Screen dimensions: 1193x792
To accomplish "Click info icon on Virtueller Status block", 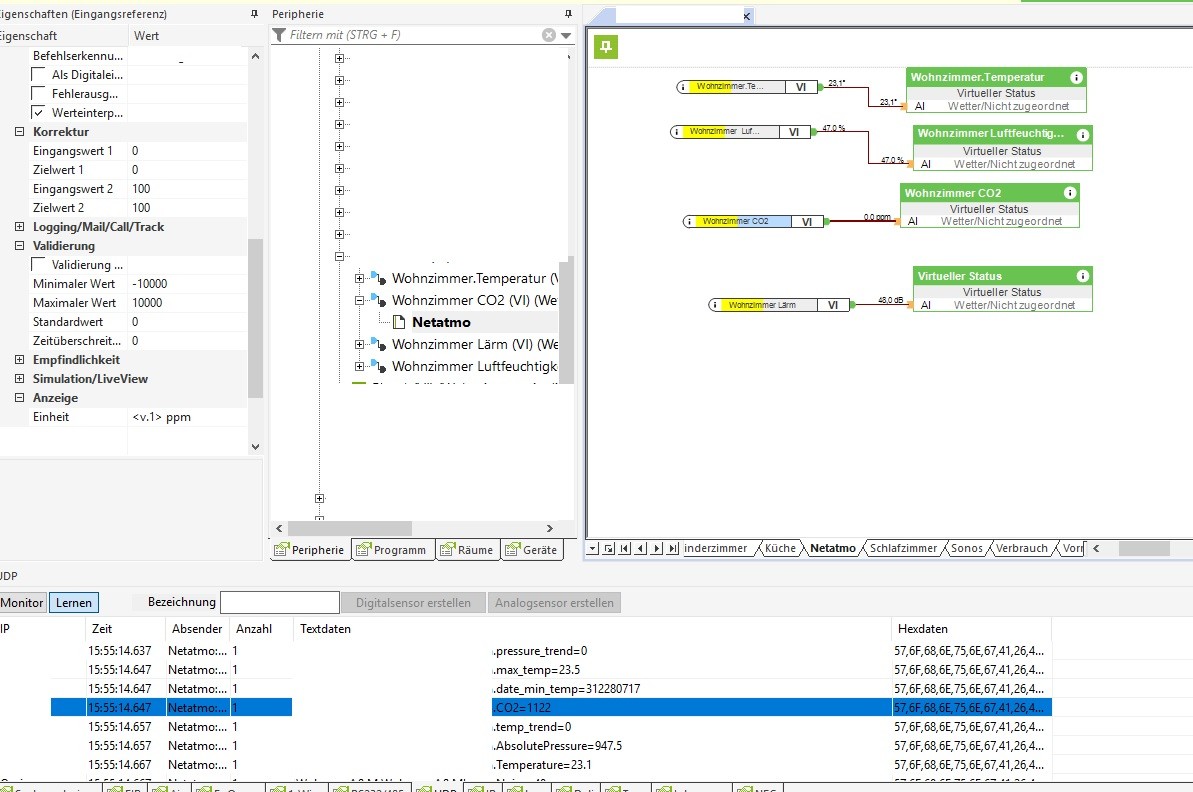I will point(1082,276).
